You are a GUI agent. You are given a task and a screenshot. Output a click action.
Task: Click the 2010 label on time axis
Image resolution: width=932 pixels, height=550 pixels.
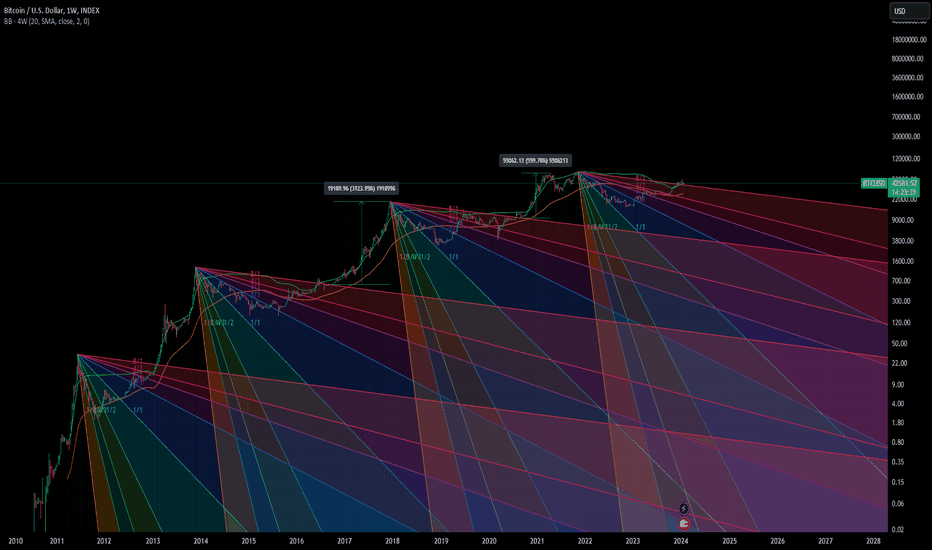(x=15, y=541)
